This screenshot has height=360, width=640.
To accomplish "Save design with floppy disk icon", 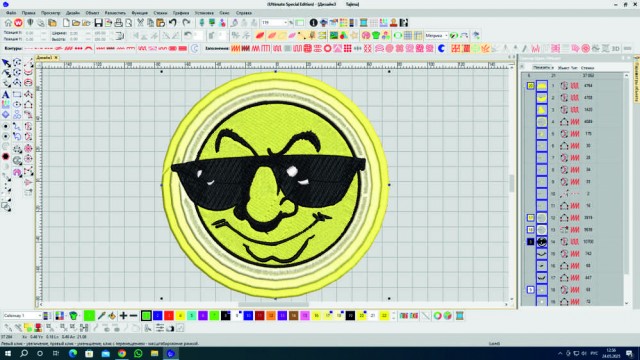I will pyautogui.click(x=98, y=23).
